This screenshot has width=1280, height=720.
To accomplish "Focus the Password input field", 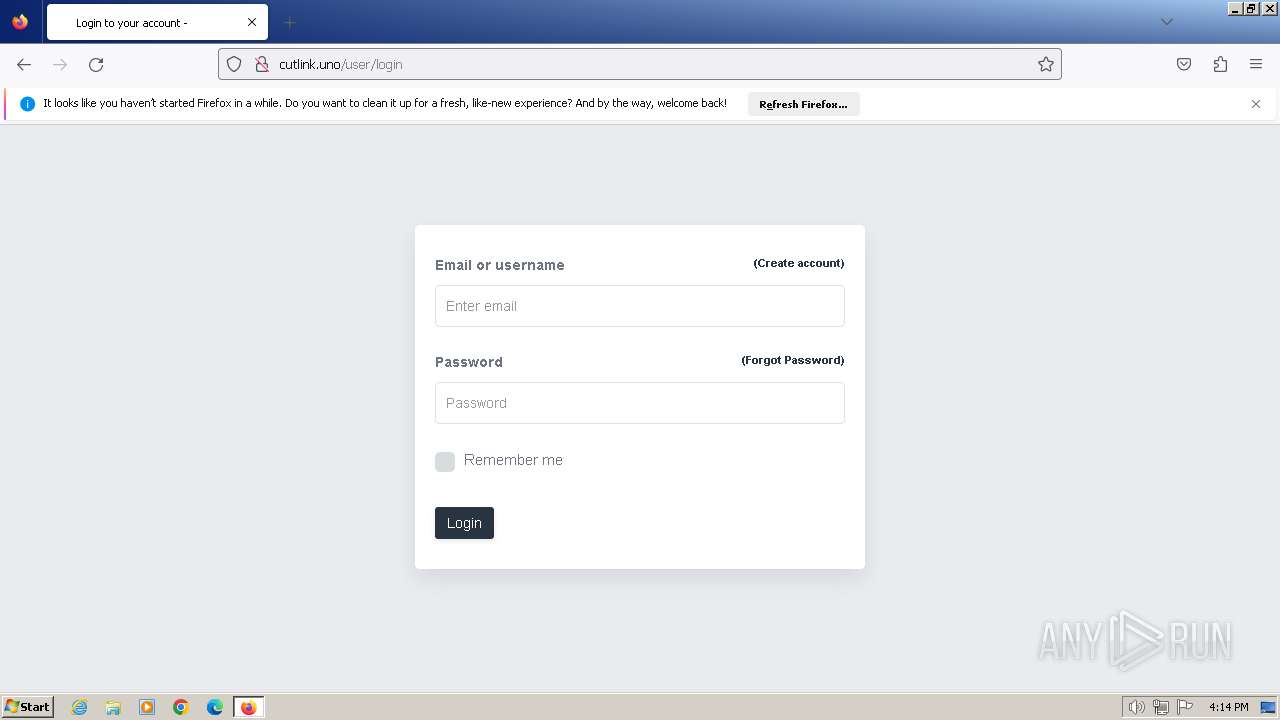I will coord(640,403).
